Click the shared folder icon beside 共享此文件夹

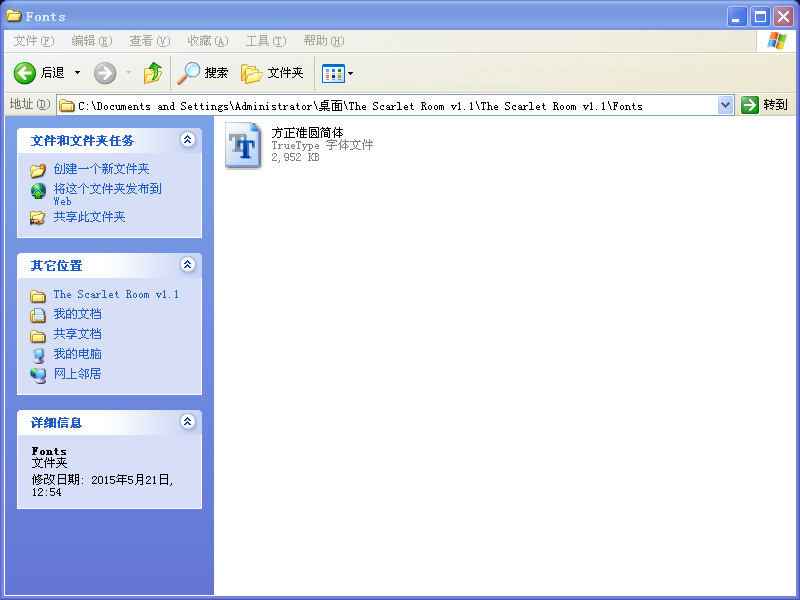pos(37,218)
